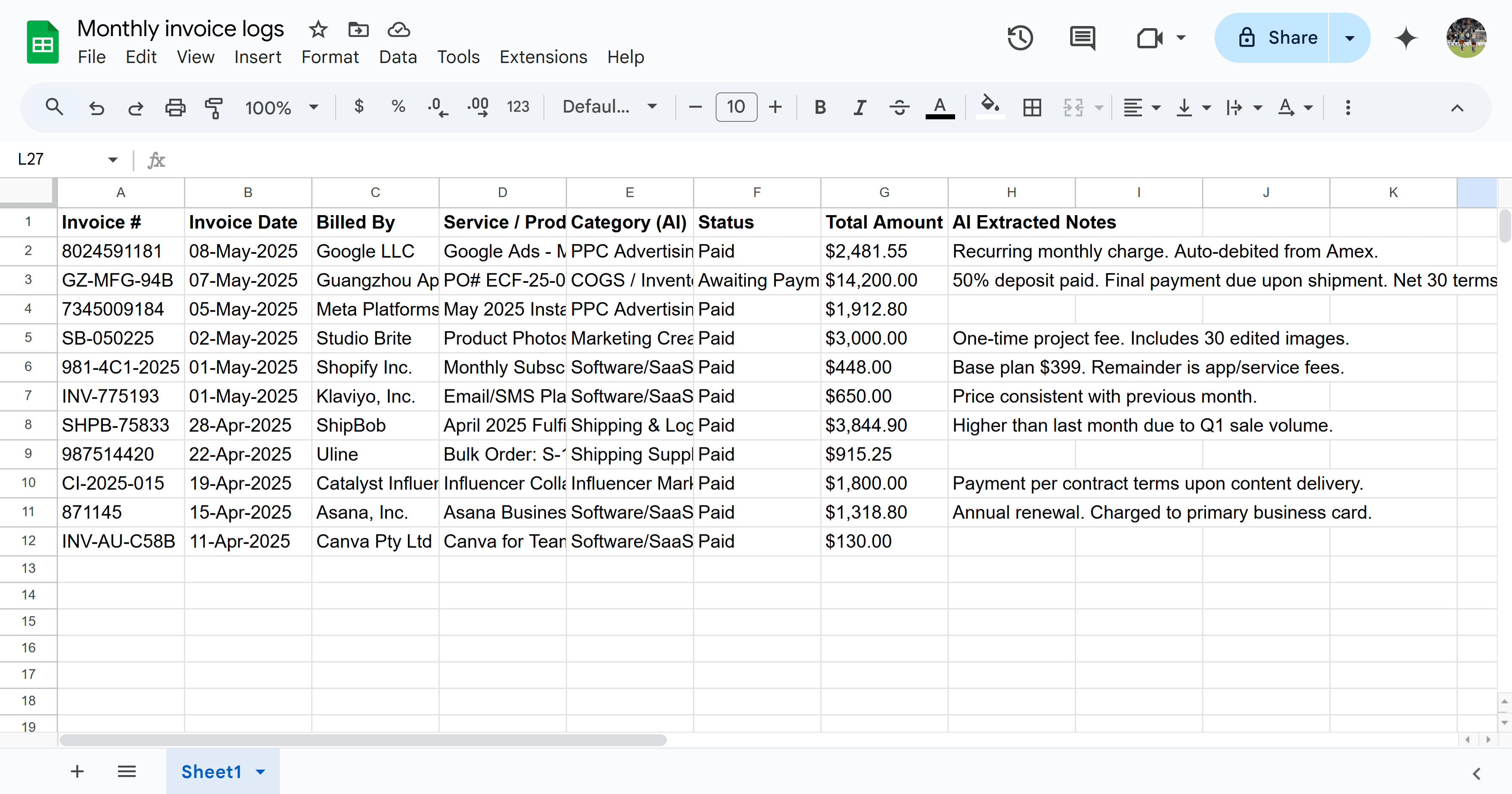Open version history clock icon

[x=1020, y=38]
